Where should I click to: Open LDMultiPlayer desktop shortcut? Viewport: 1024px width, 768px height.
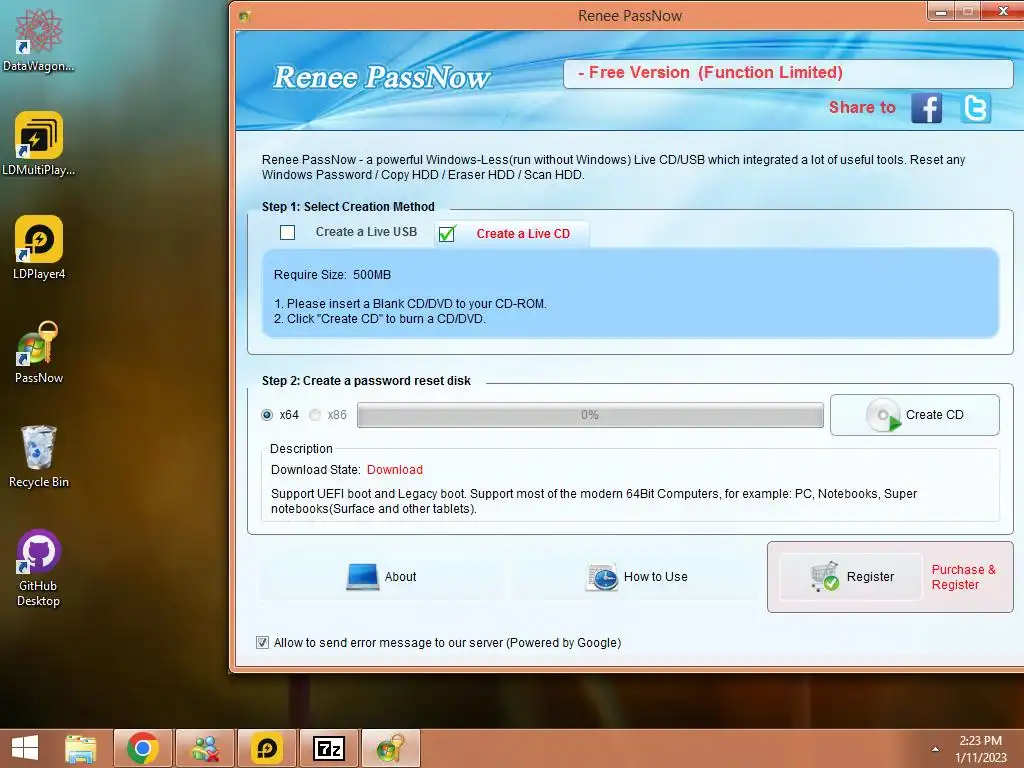(x=39, y=144)
